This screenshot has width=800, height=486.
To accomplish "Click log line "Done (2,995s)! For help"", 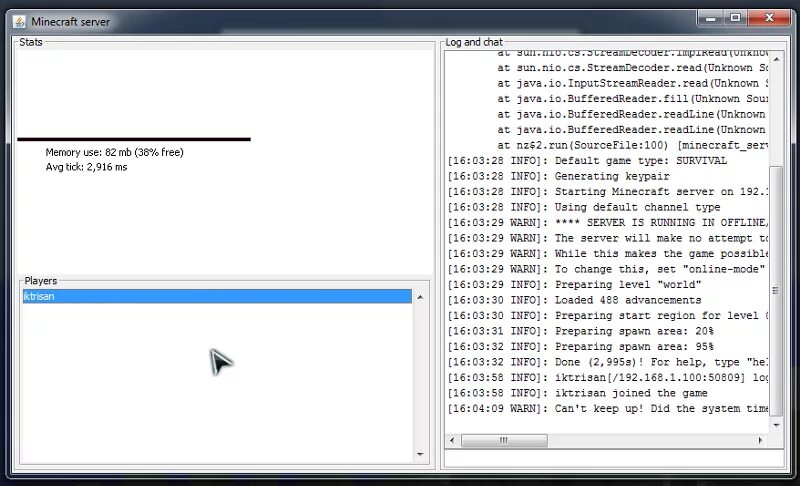I will [608, 362].
